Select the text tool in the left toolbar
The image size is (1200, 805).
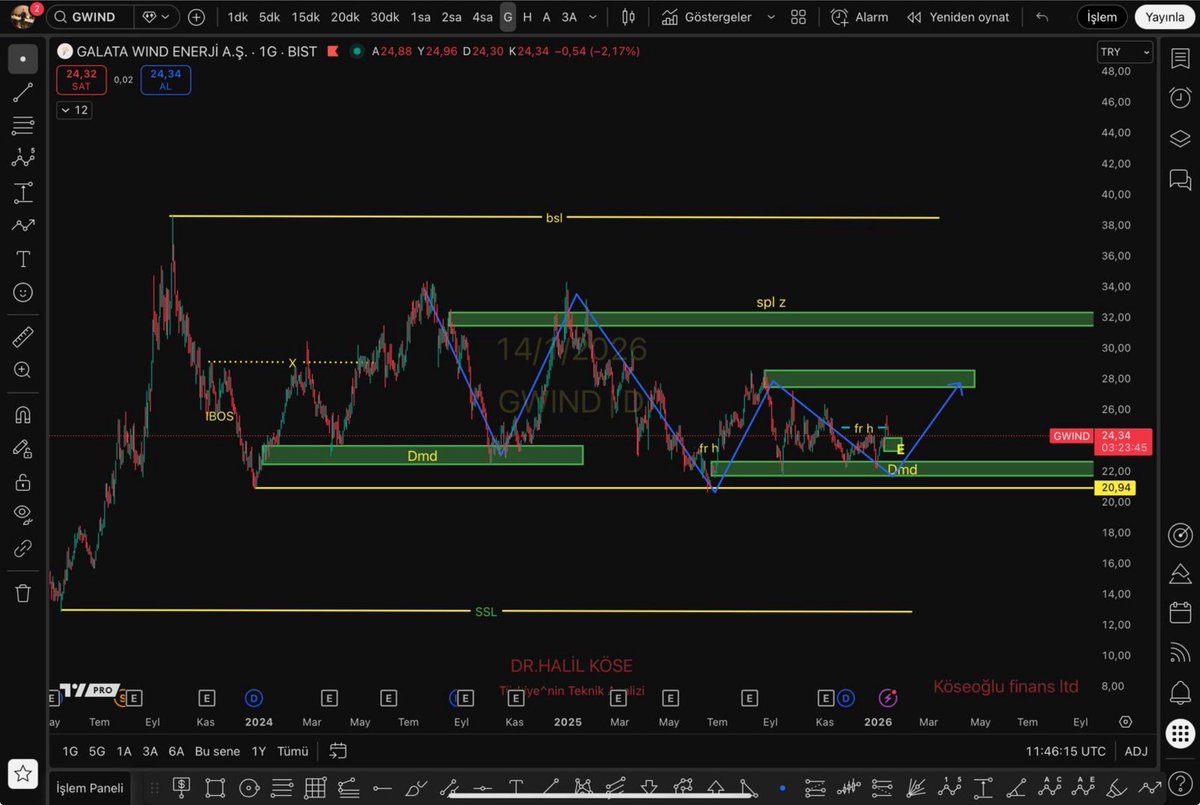22,259
